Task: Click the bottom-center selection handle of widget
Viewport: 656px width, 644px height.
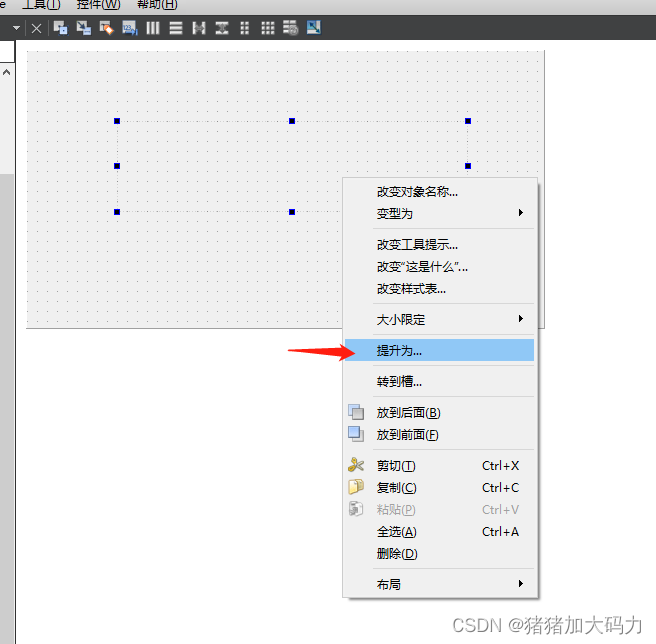Action: coord(292,212)
